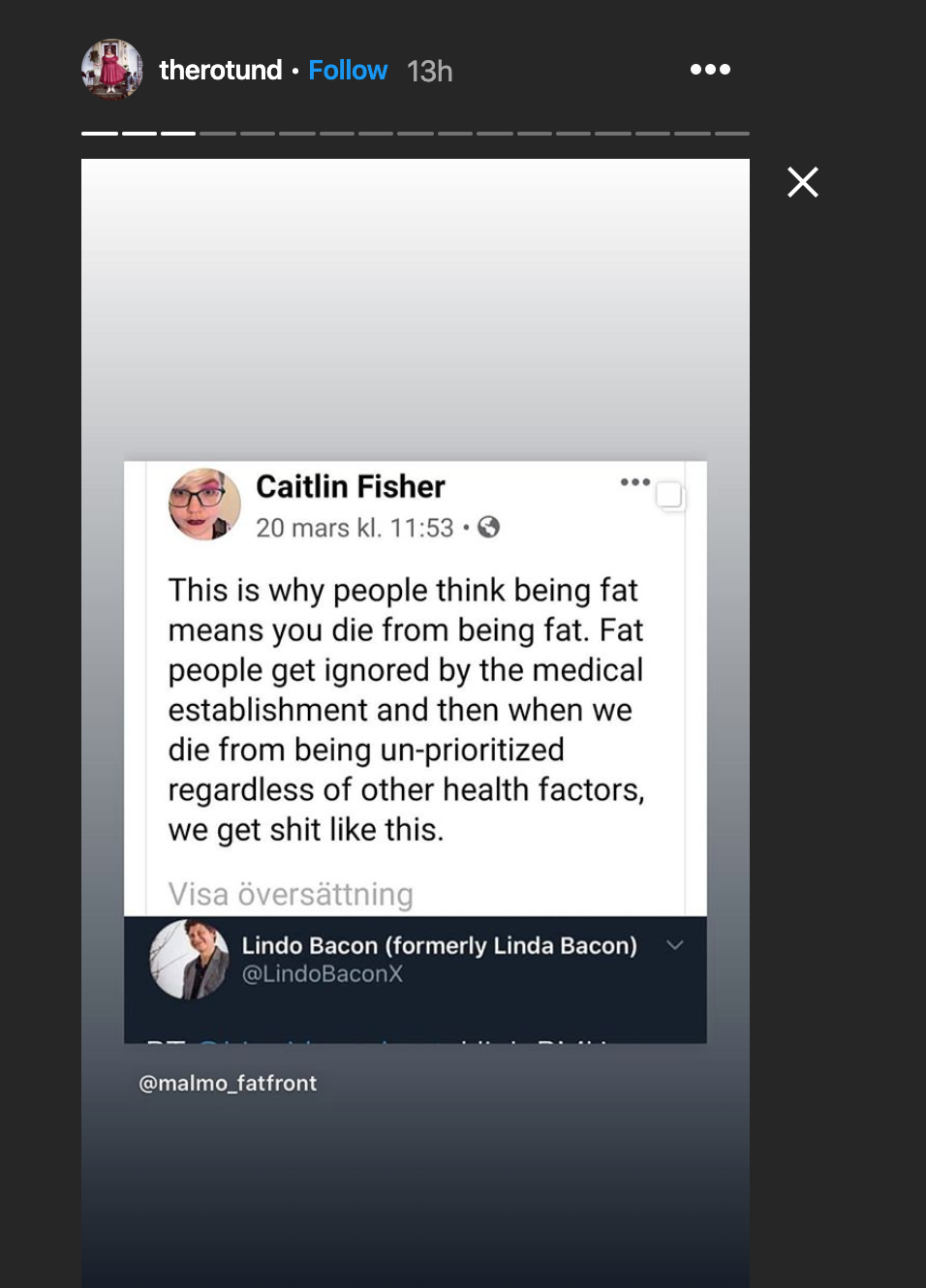The image size is (926, 1288).
Task: Expand the chevron on Lindo Bacon tweet
Action: (x=675, y=945)
